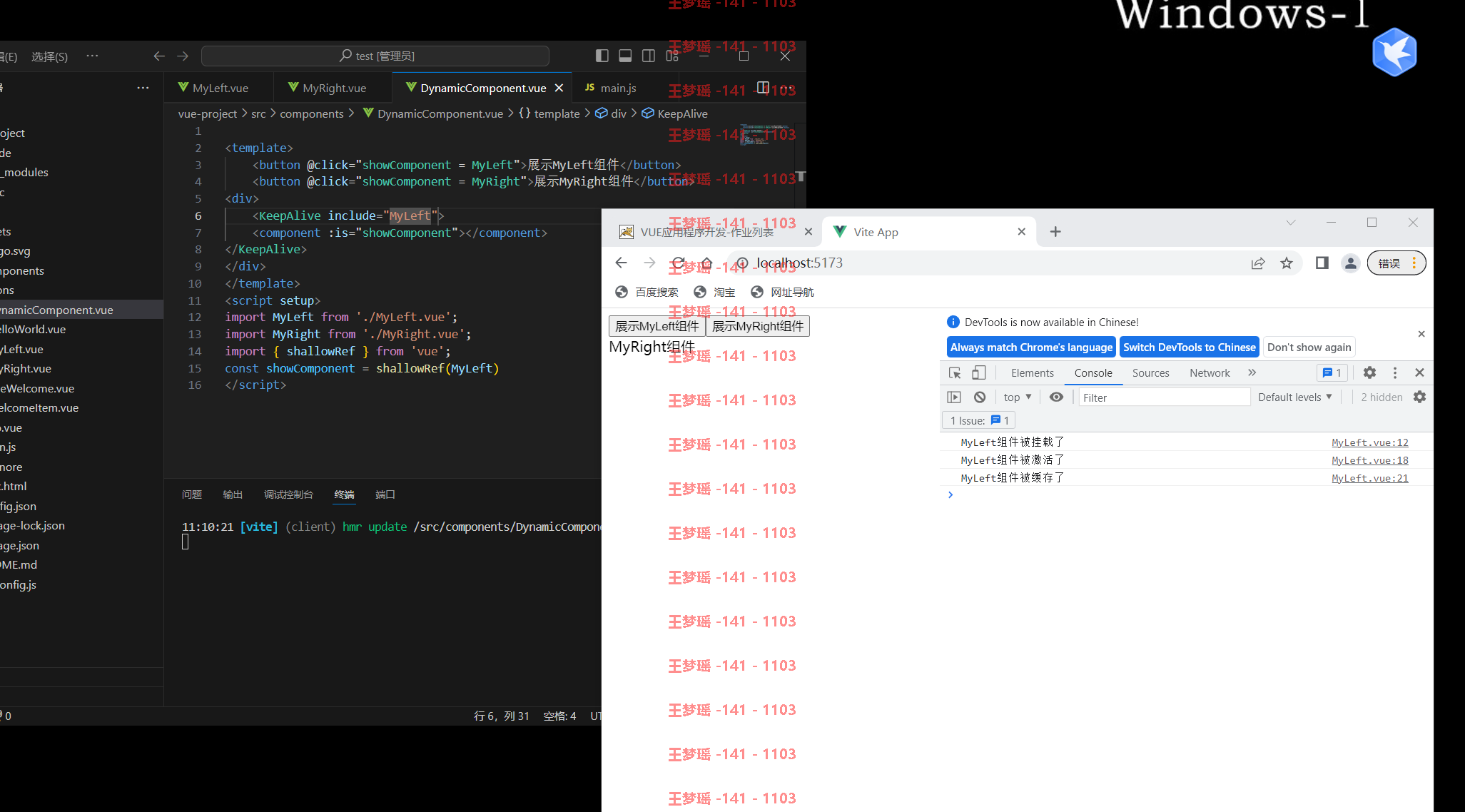This screenshot has width=1465, height=812.
Task: Click the 错误 update button in Chrome
Action: pos(1396,263)
